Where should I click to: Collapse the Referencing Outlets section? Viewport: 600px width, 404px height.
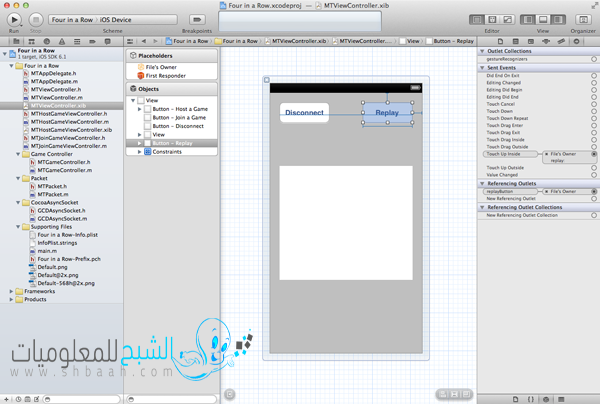click(482, 184)
